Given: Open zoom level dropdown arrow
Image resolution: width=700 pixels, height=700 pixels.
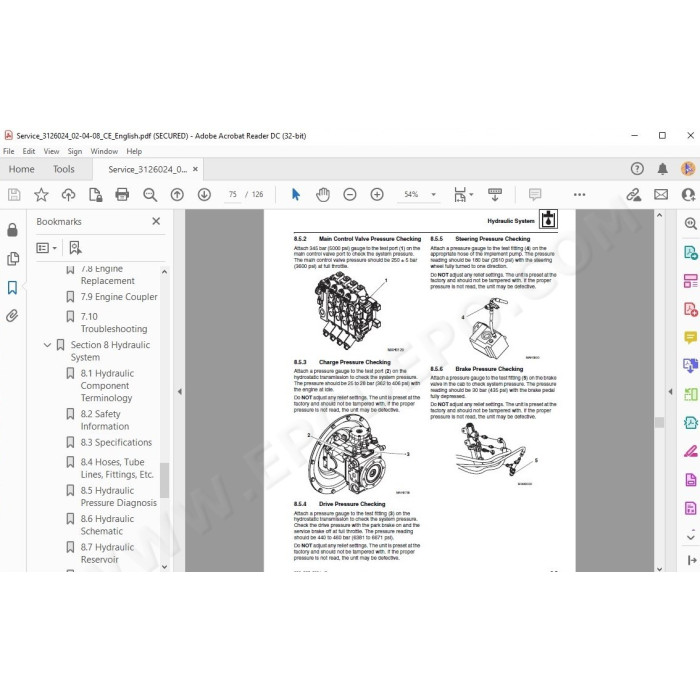Looking at the screenshot, I should (433, 195).
